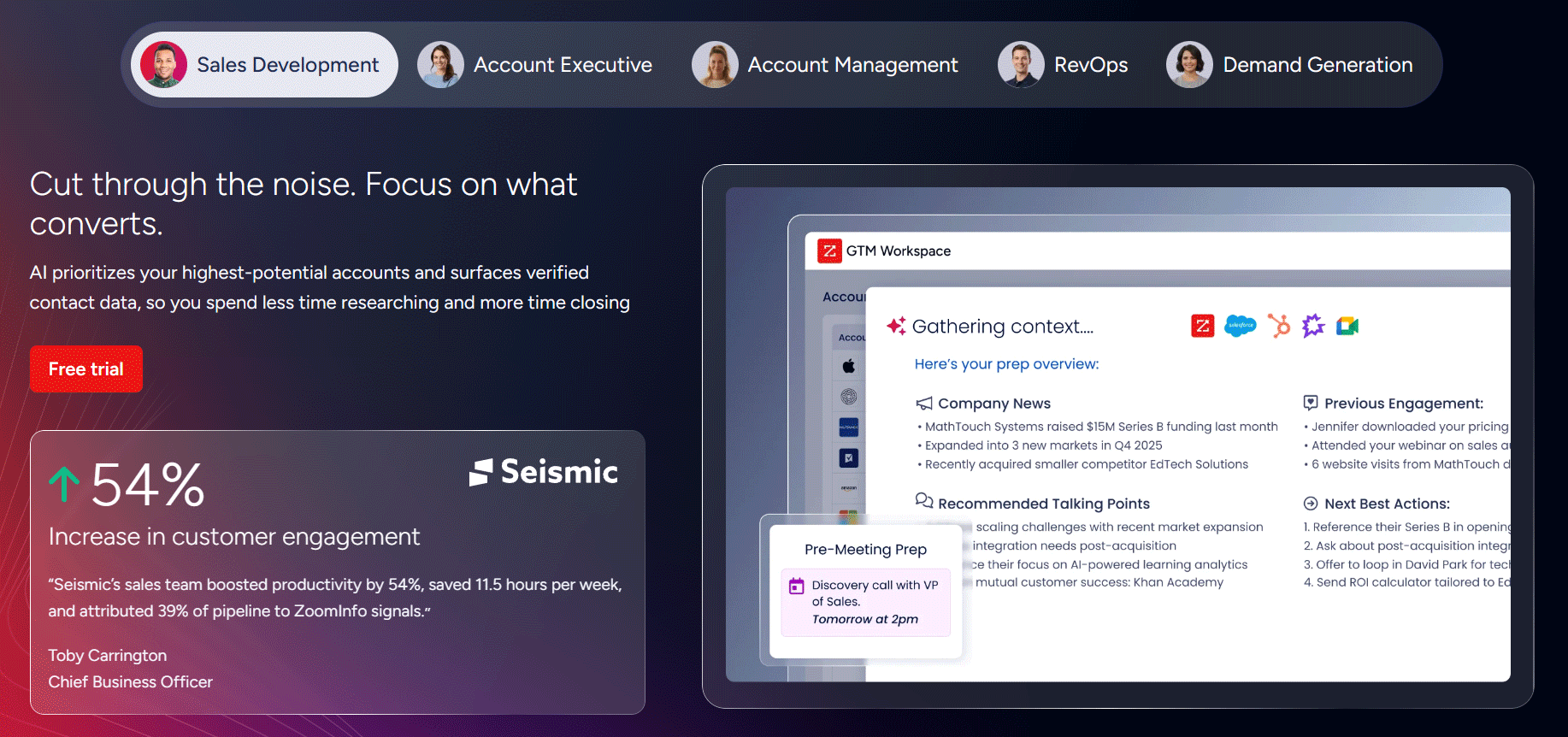
Task: Click the Seismic logo in the testimonial card
Action: click(544, 472)
